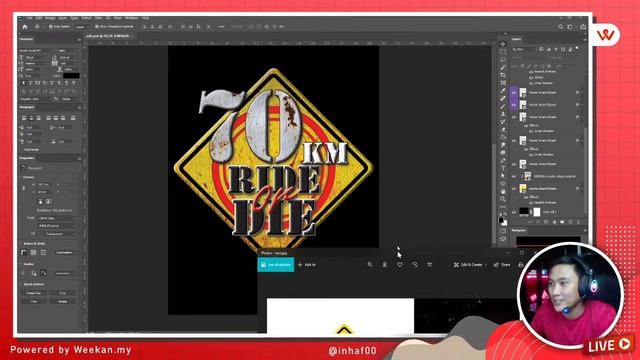640x360 pixels.
Task: Click the create new group folder icon
Action: tap(562, 222)
